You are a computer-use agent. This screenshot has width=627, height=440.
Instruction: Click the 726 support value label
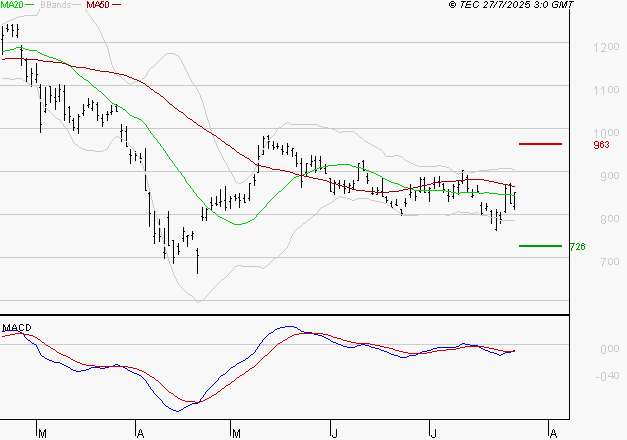click(576, 246)
